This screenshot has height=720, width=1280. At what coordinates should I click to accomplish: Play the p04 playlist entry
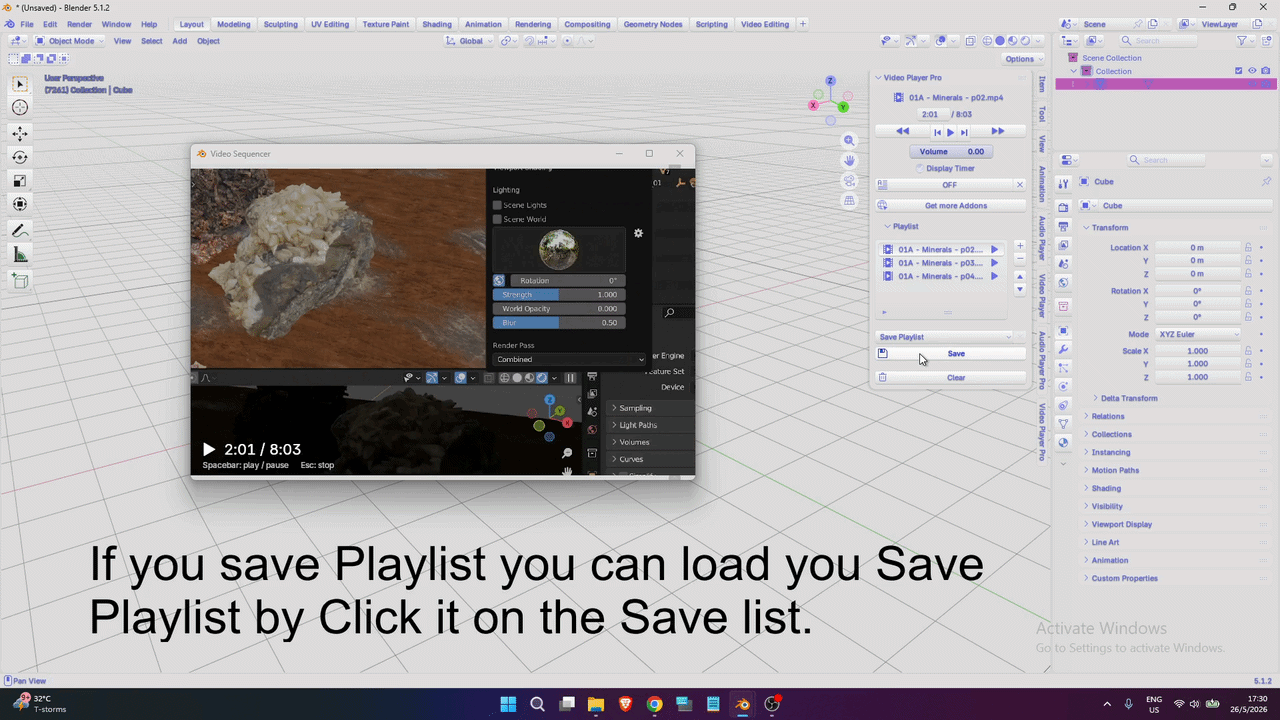[994, 276]
